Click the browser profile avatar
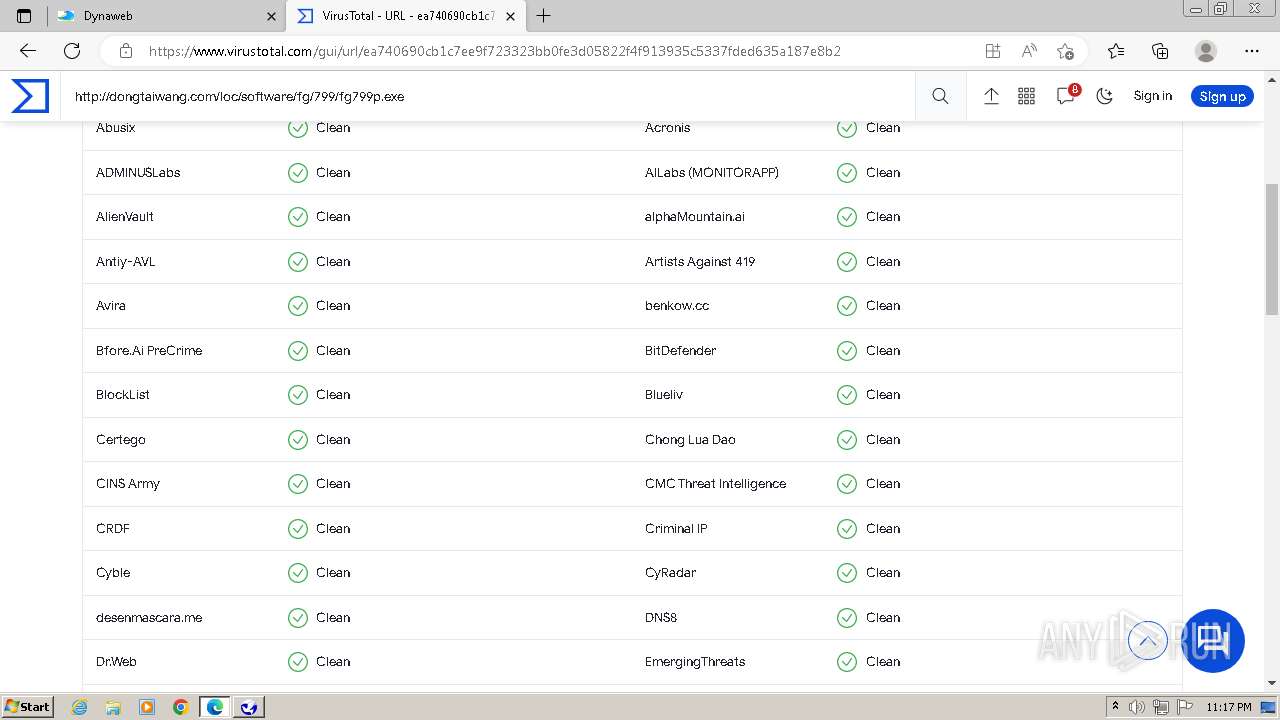Screen dimensions: 1280x720 point(1206,51)
